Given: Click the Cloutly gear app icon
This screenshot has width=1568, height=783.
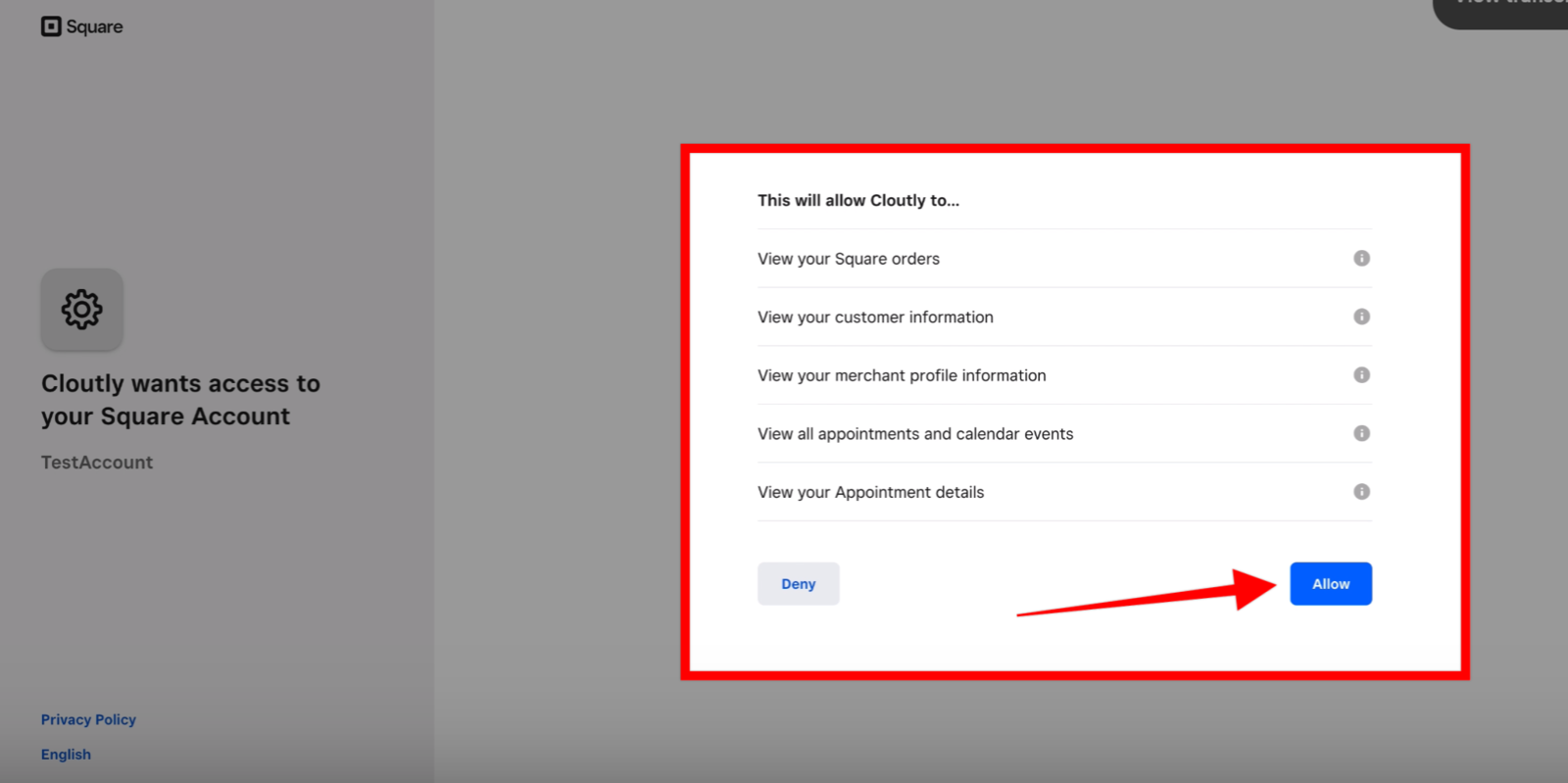Looking at the screenshot, I should tap(81, 310).
